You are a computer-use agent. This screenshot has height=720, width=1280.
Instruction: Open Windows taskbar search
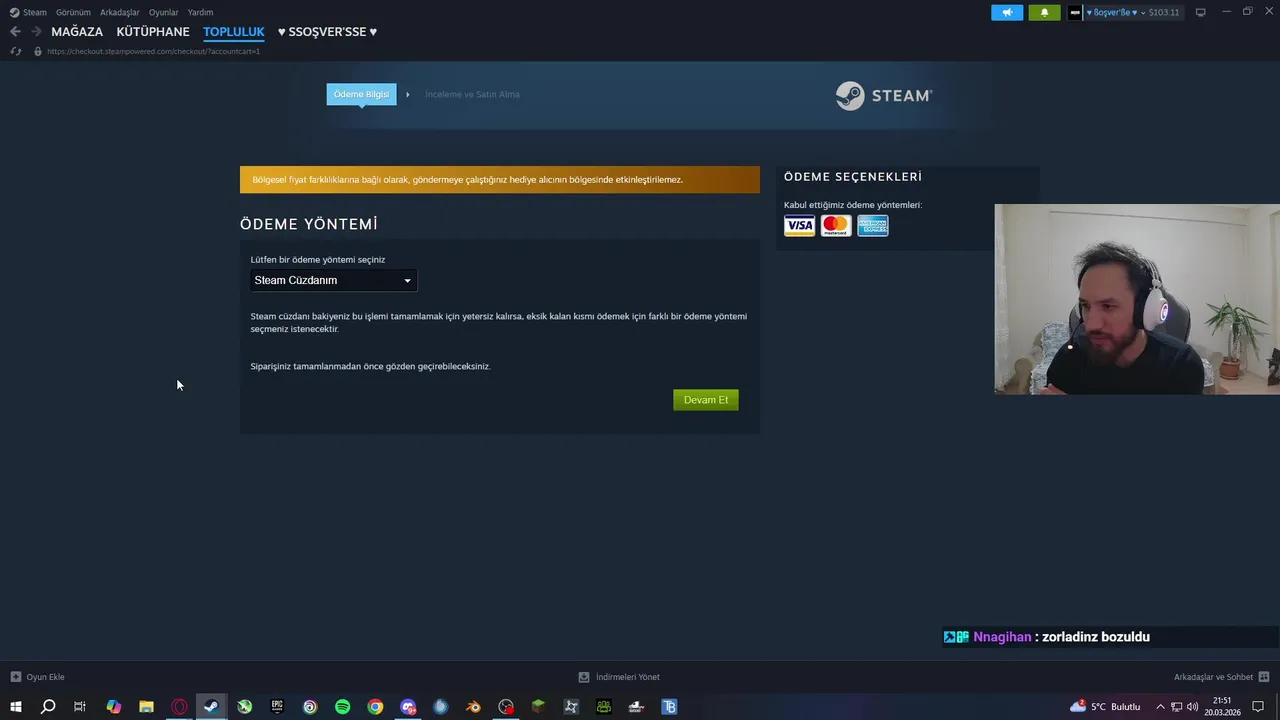pyautogui.click(x=47, y=707)
